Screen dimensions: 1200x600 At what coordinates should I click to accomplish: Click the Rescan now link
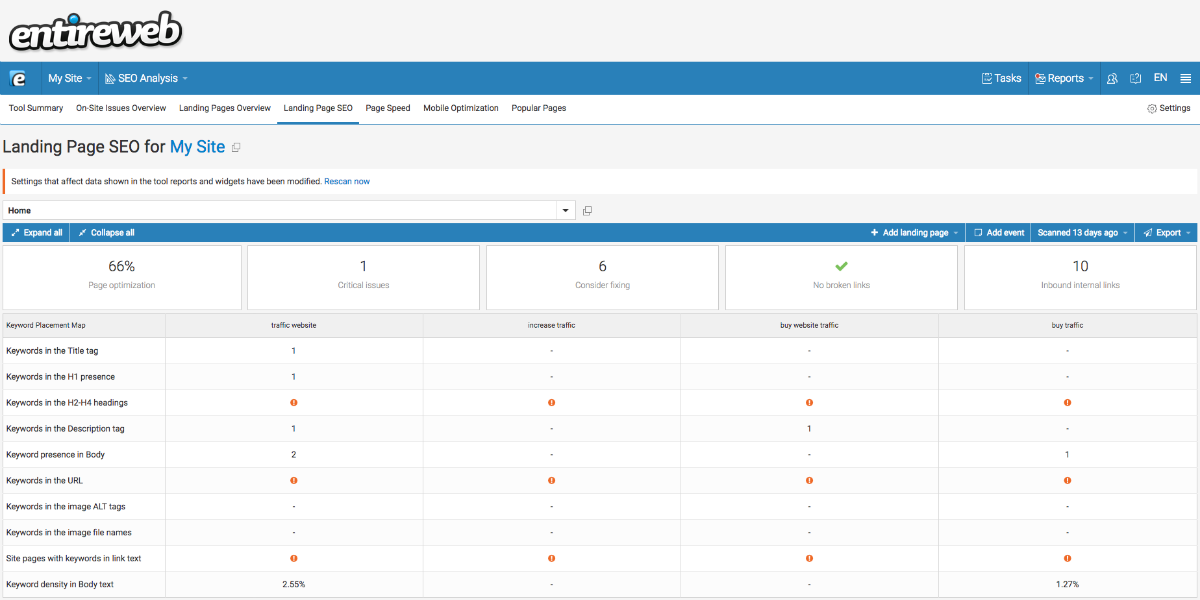point(347,181)
